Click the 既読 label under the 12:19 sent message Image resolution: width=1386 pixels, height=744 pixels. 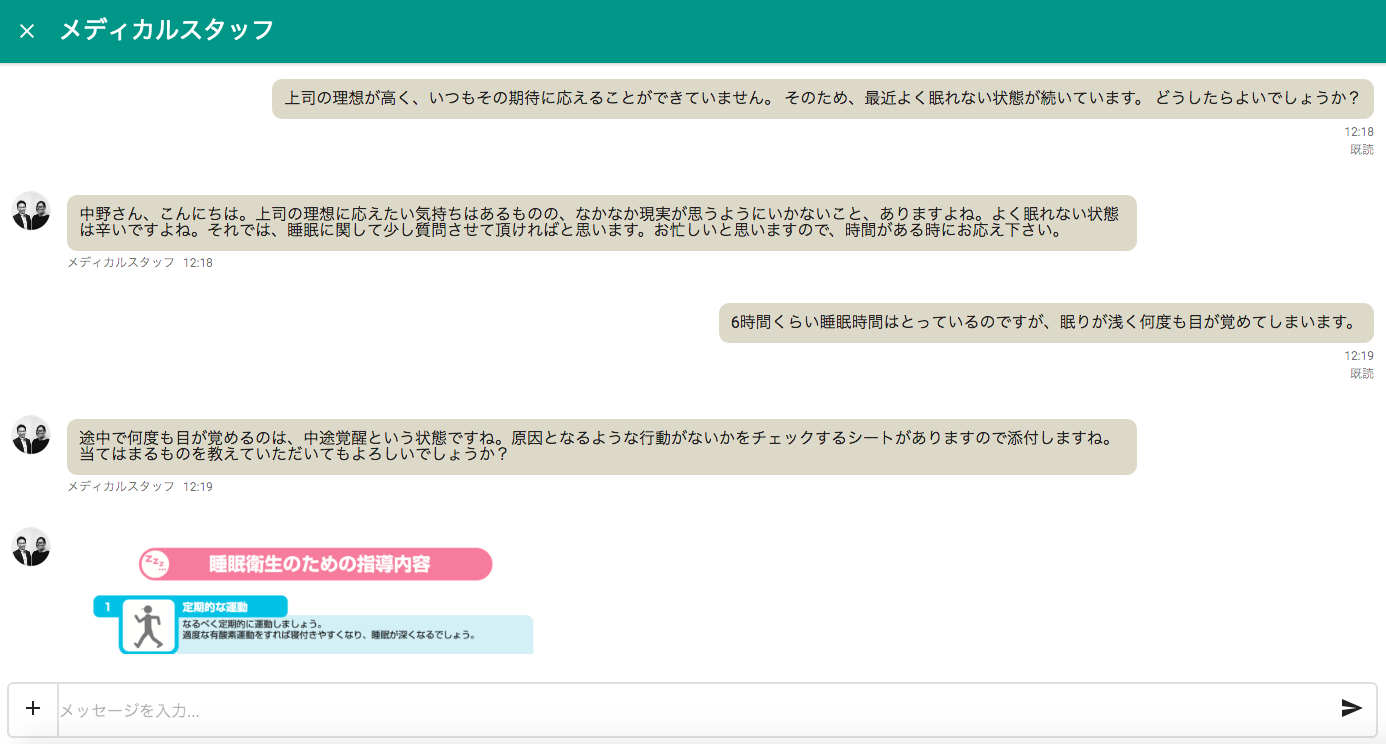tap(1362, 374)
